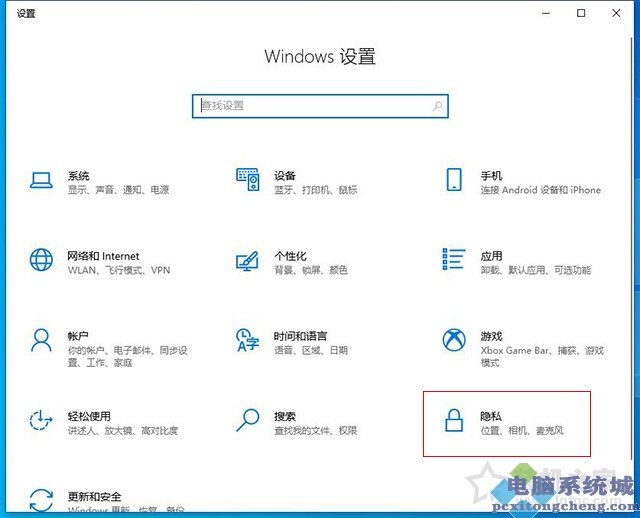Open the Search magnifier category icon

tap(248, 420)
